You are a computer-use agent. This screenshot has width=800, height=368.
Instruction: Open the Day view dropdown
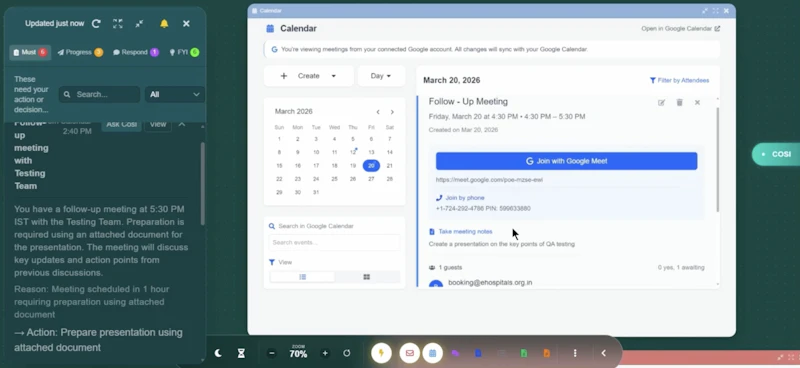(x=381, y=76)
